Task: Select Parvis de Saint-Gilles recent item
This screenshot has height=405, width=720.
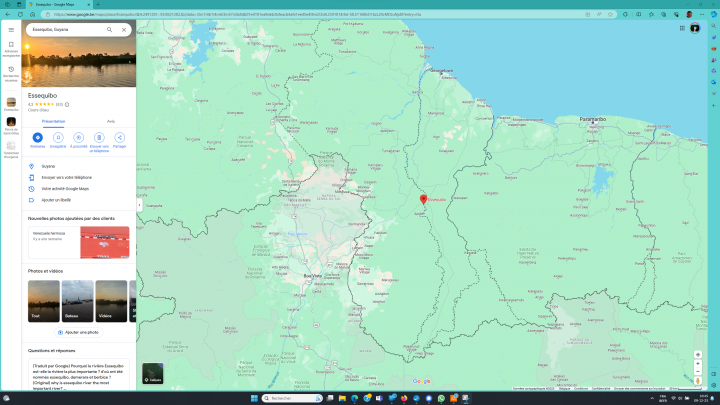Action: [11, 125]
